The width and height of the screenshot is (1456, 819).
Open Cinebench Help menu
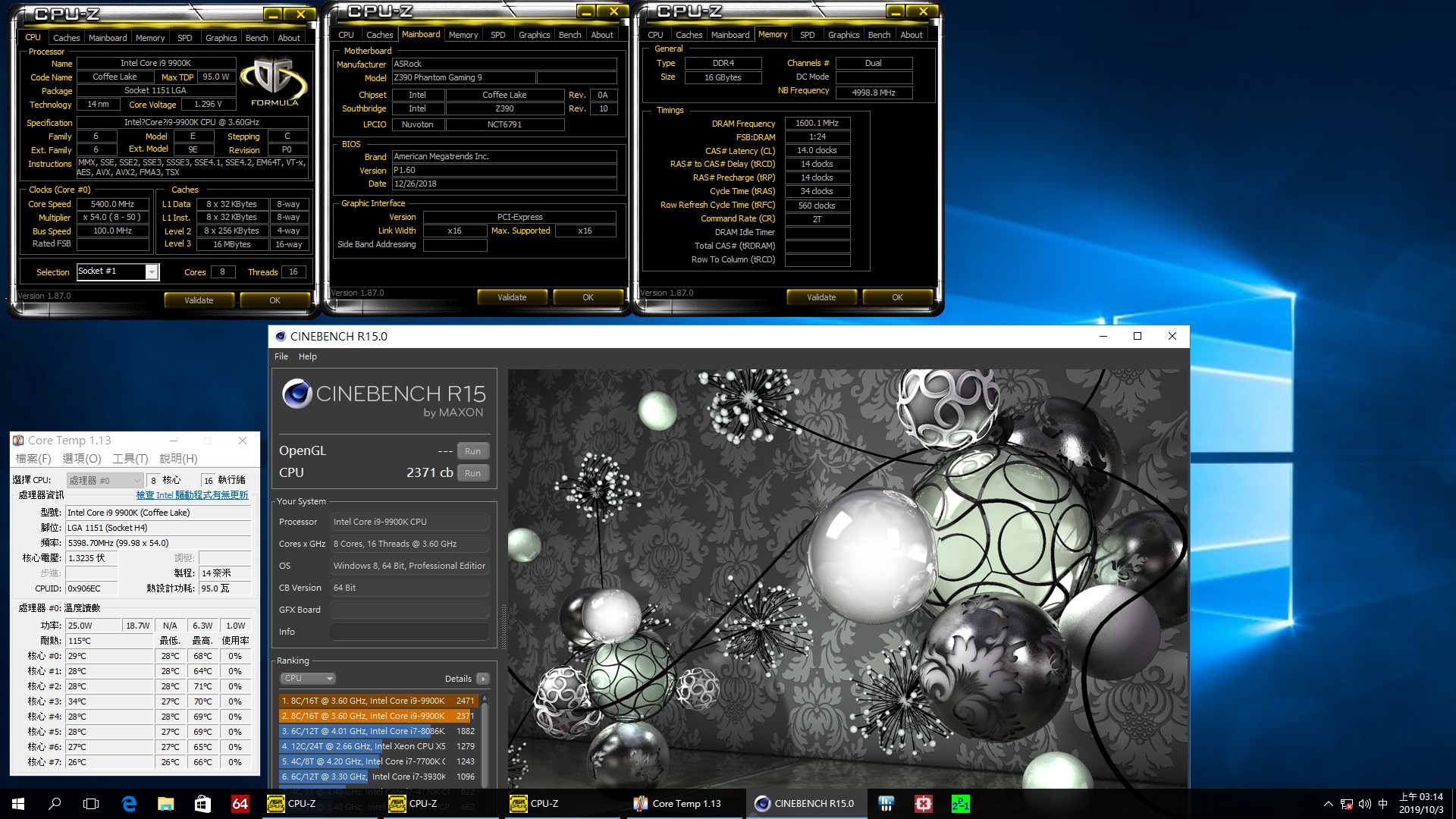307,356
